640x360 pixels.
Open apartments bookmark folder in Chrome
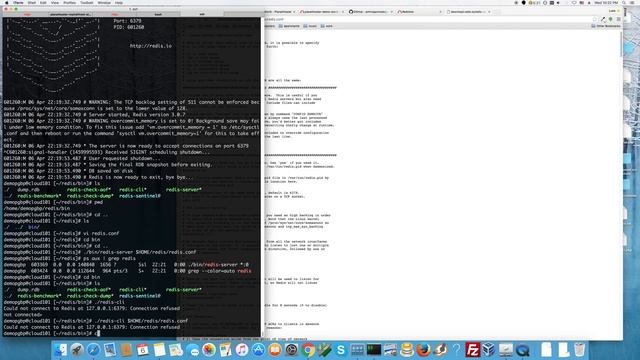pos(289,26)
